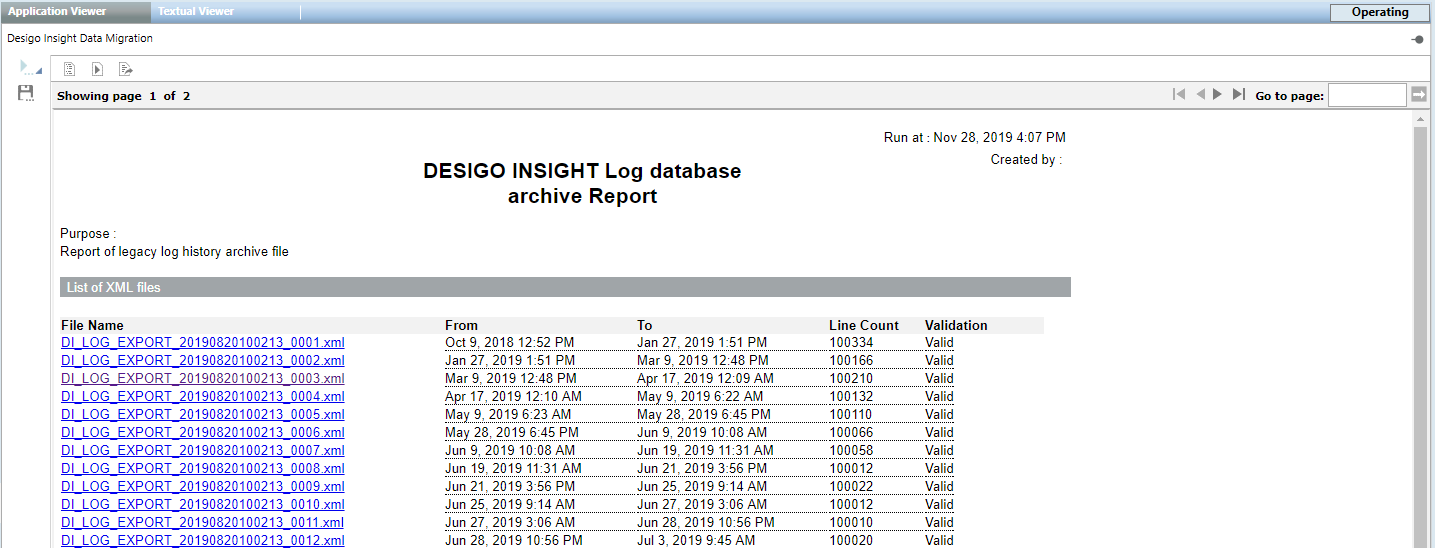Screen dimensions: 1435x548
Task: Click the Go to page input field
Action: tap(1367, 95)
